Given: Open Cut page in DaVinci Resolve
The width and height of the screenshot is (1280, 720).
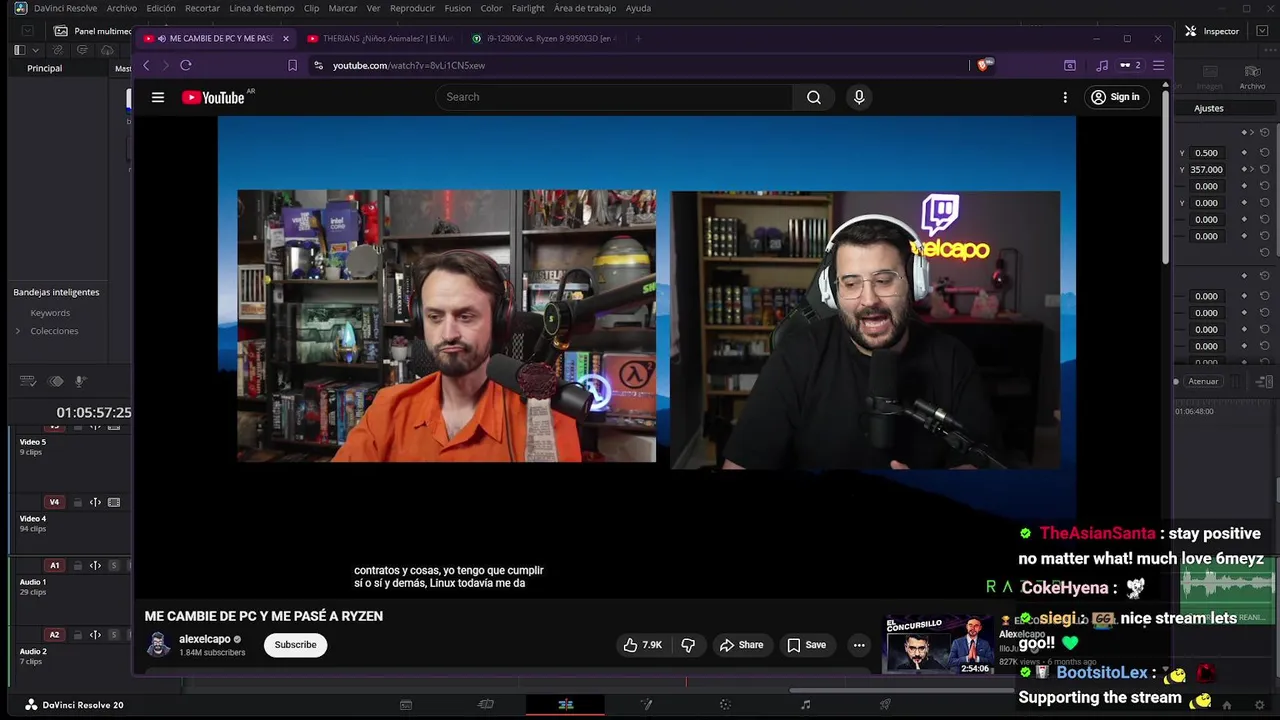Looking at the screenshot, I should 486,705.
